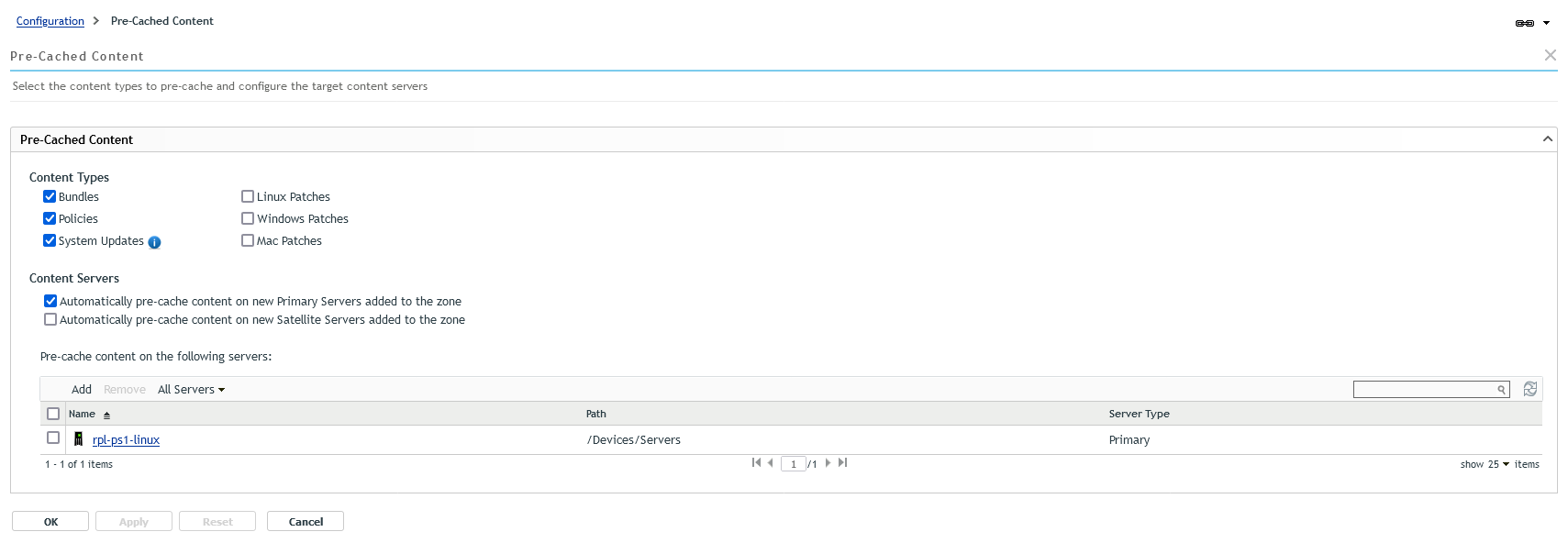
Task: Open dropdown arrow next to link icon
Action: tap(1546, 23)
